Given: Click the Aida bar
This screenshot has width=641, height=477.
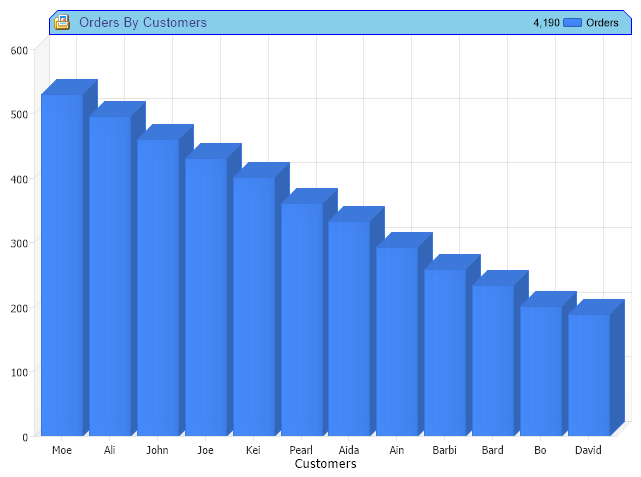Looking at the screenshot, I should [349, 329].
